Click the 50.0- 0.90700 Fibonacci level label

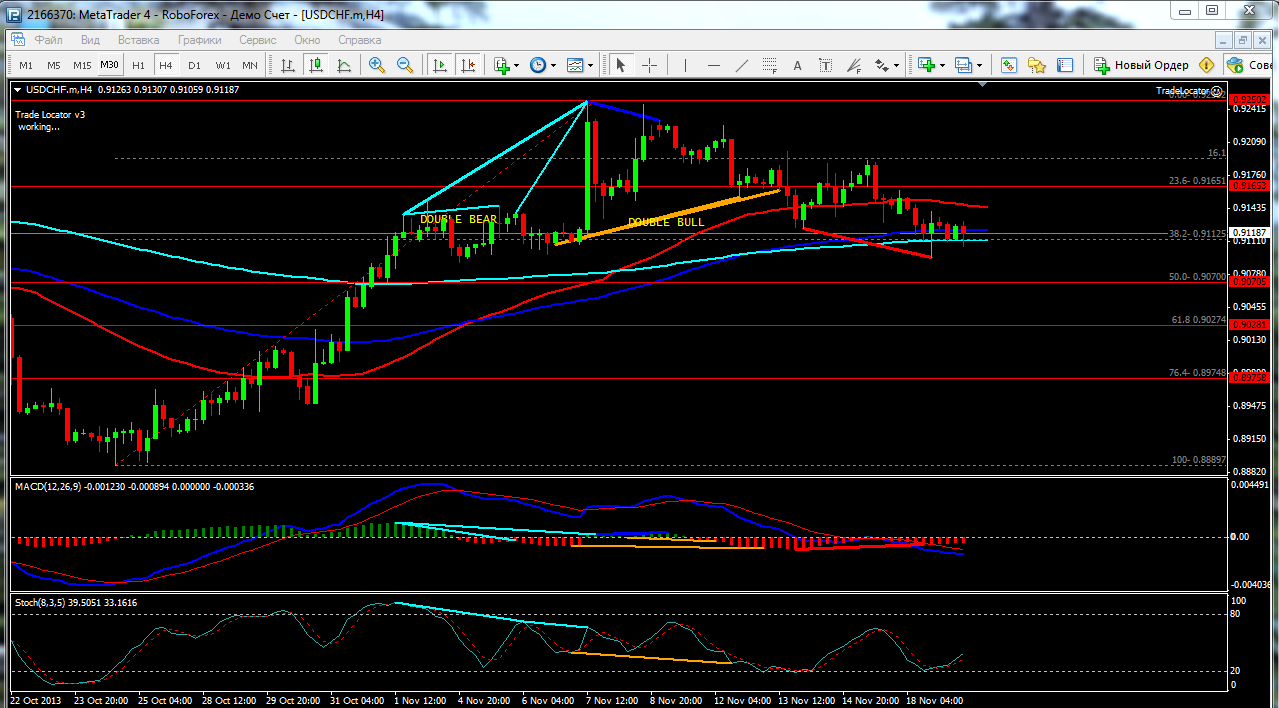click(1197, 275)
